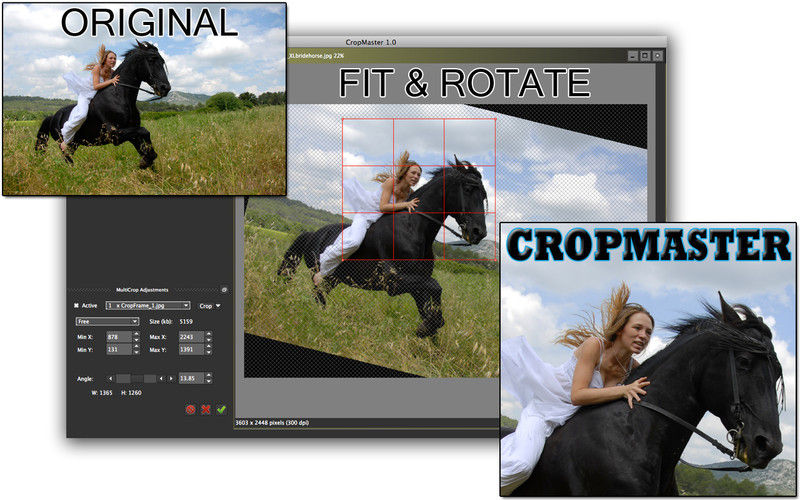Click the Min X value field
800x500 pixels.
[x=119, y=337]
